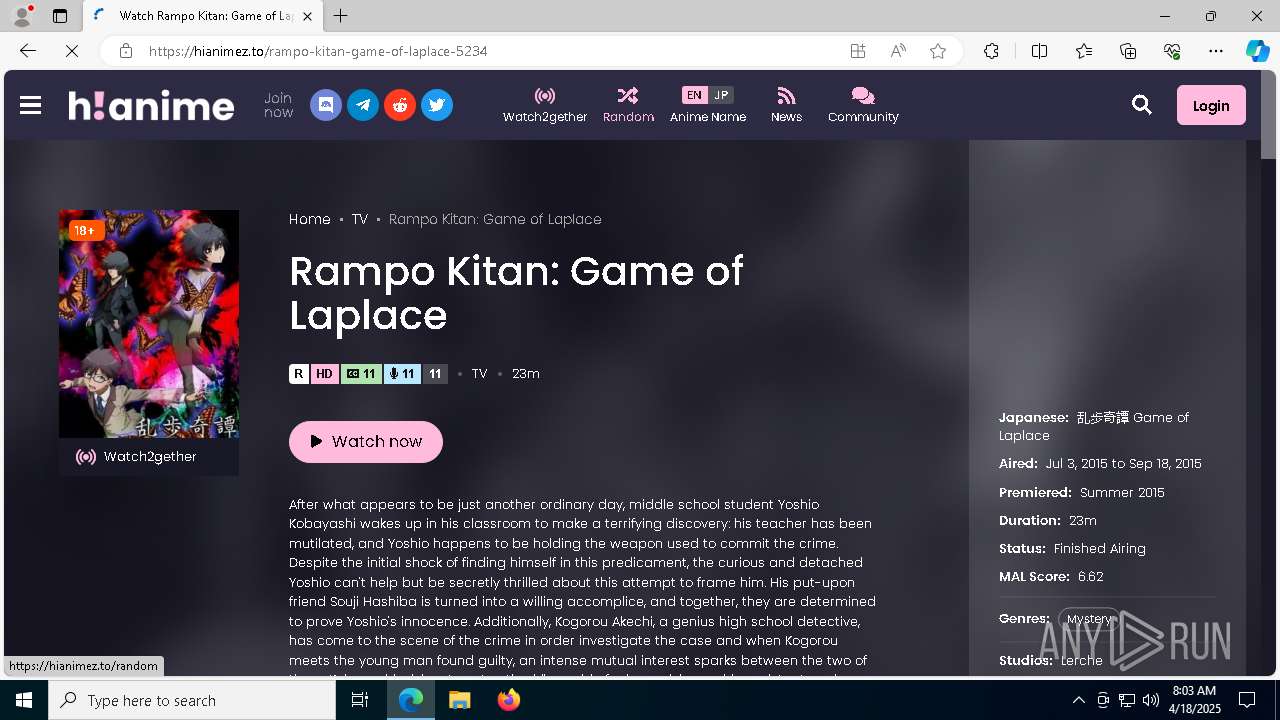The height and width of the screenshot is (720, 1280).
Task: Launch Firefox from taskbar
Action: 508,700
